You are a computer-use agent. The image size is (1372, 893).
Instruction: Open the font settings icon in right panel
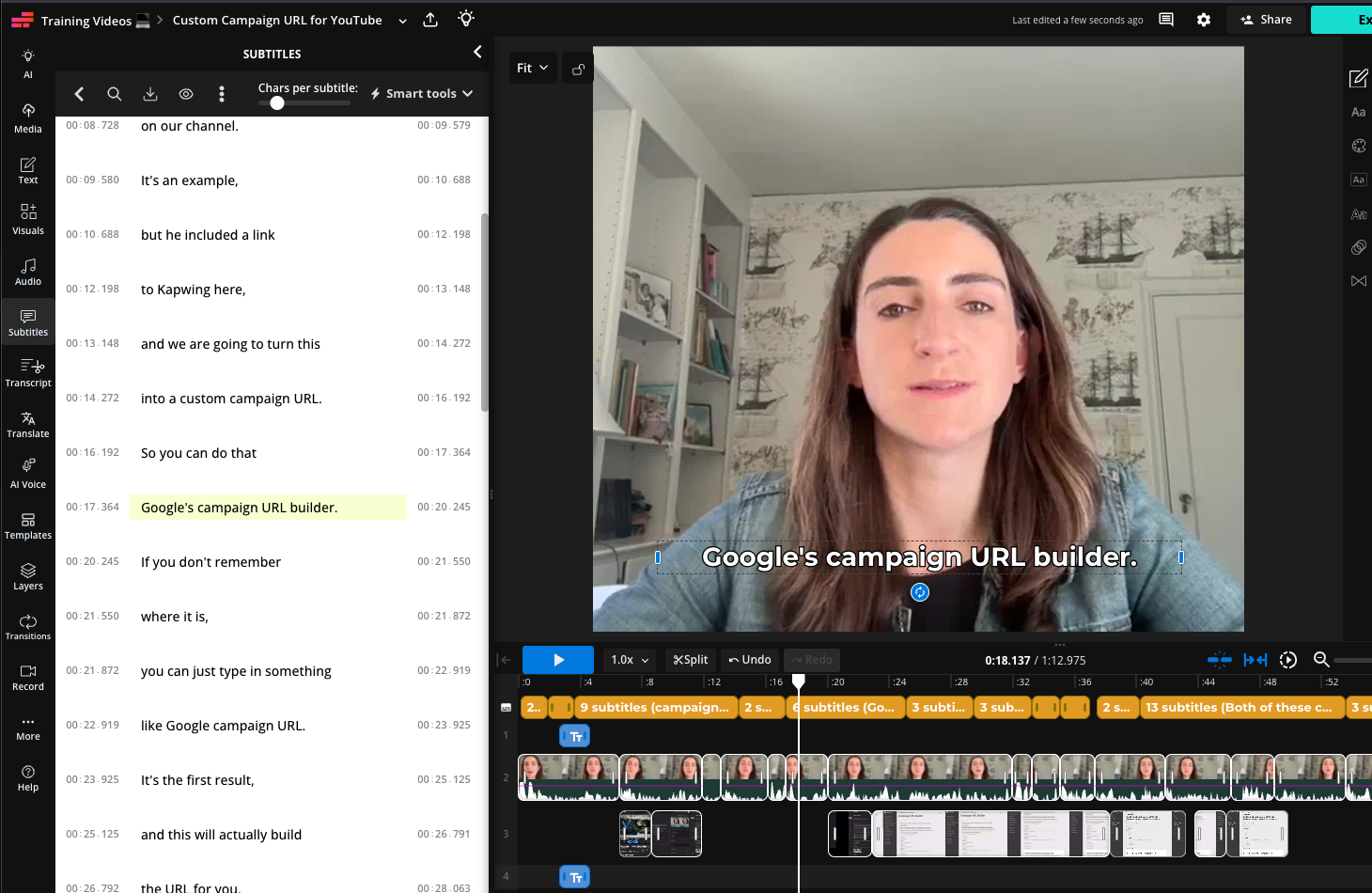[x=1358, y=112]
